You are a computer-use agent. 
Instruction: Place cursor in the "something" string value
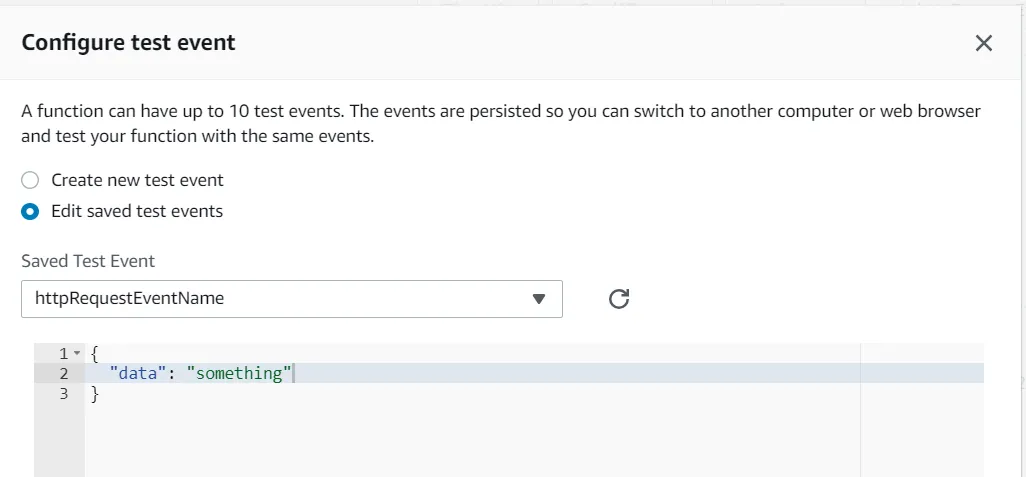pyautogui.click(x=238, y=373)
